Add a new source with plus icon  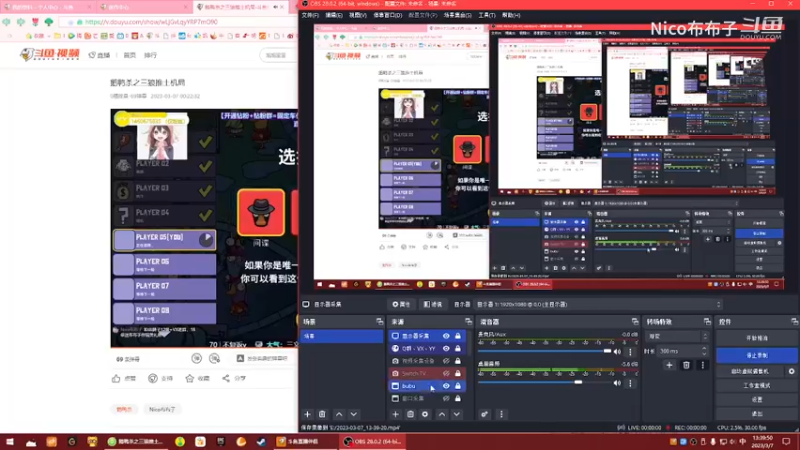pos(395,414)
